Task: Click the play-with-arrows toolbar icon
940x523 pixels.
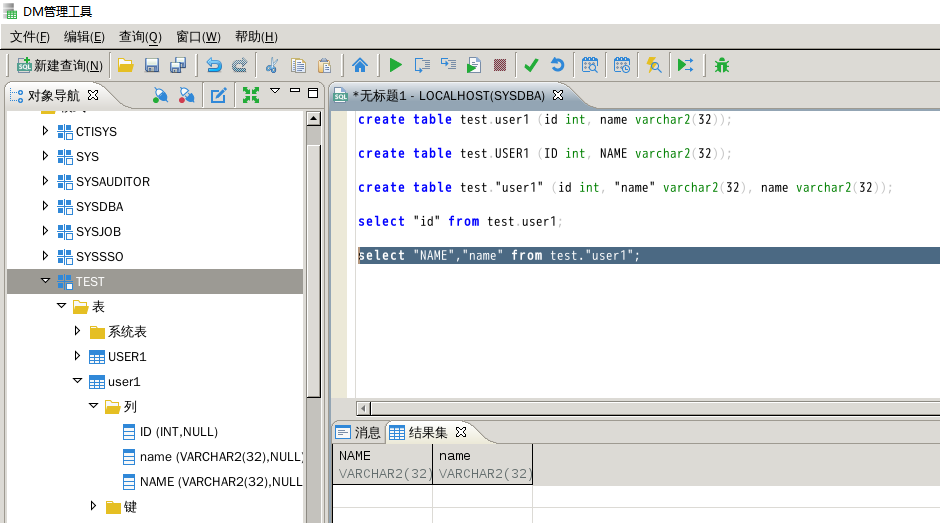Action: 686,65
